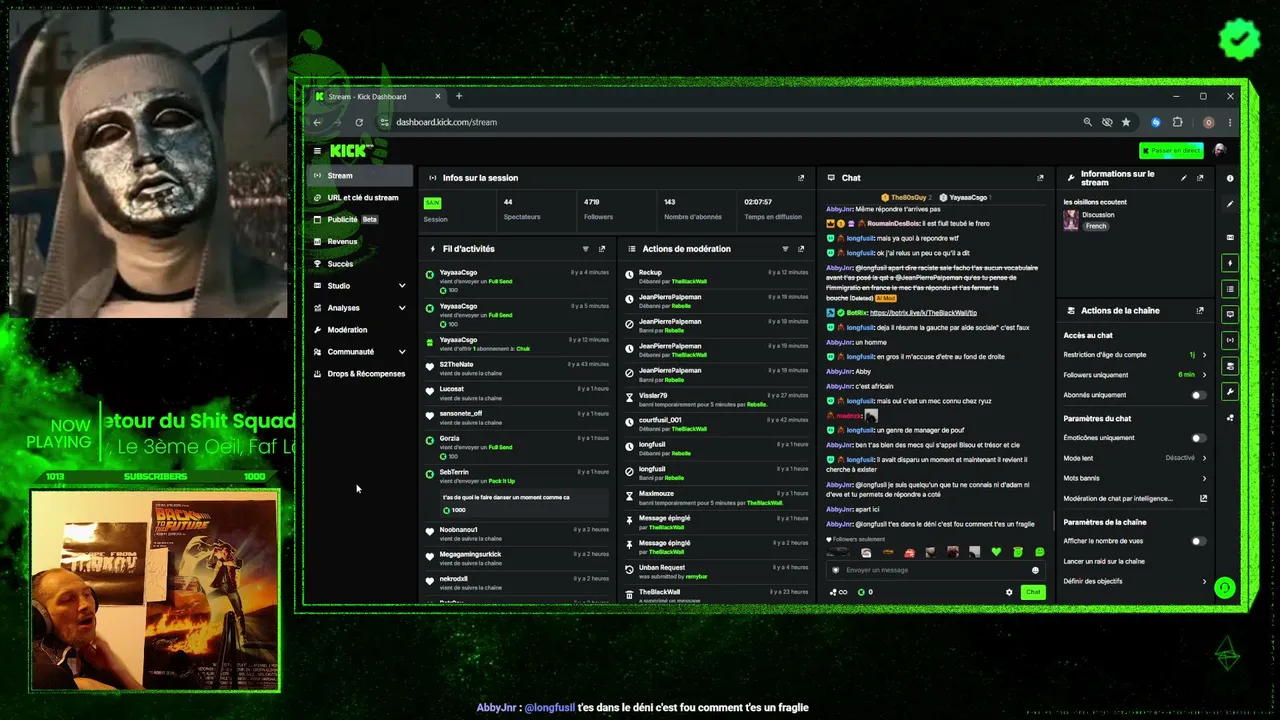Toggle Émoticônes uniquement switch
Image resolution: width=1280 pixels, height=720 pixels.
(1198, 438)
